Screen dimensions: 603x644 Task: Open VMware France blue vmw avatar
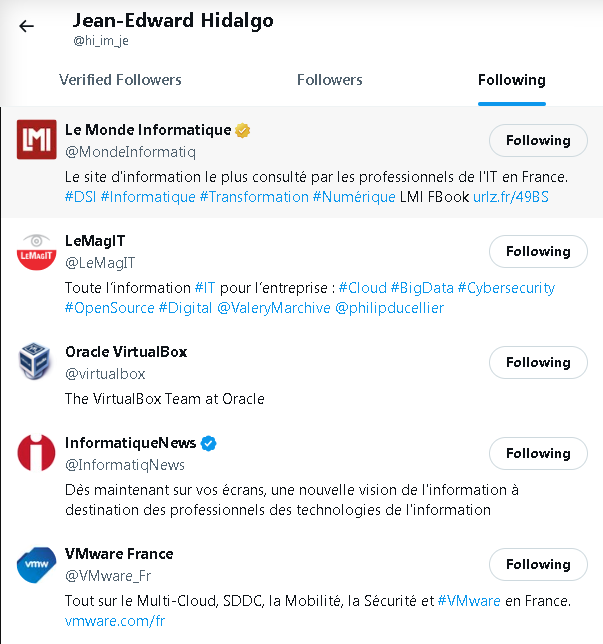click(37, 564)
